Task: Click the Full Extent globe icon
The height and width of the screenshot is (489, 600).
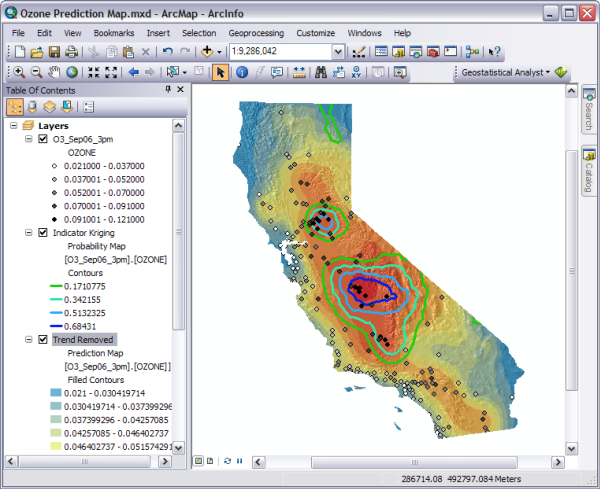Action: tap(71, 72)
